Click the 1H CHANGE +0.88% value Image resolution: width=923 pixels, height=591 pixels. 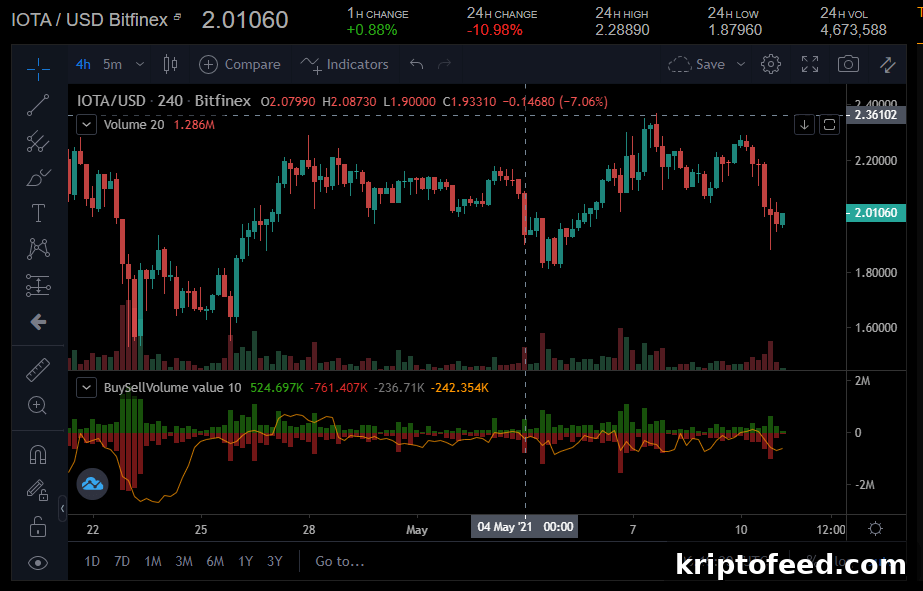[372, 30]
